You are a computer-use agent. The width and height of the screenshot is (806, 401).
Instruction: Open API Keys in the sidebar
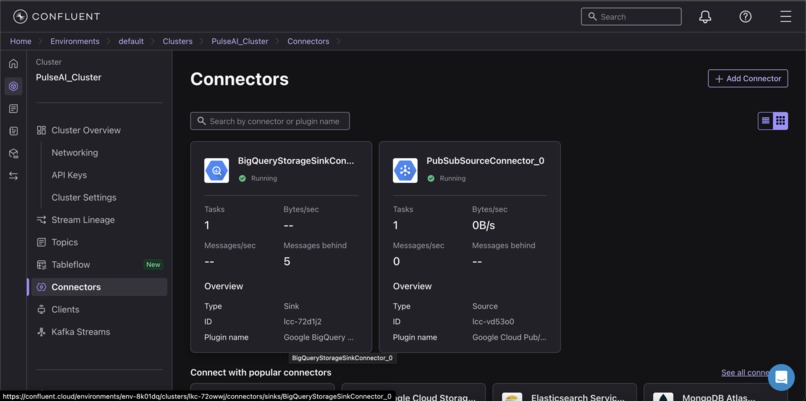click(x=69, y=175)
